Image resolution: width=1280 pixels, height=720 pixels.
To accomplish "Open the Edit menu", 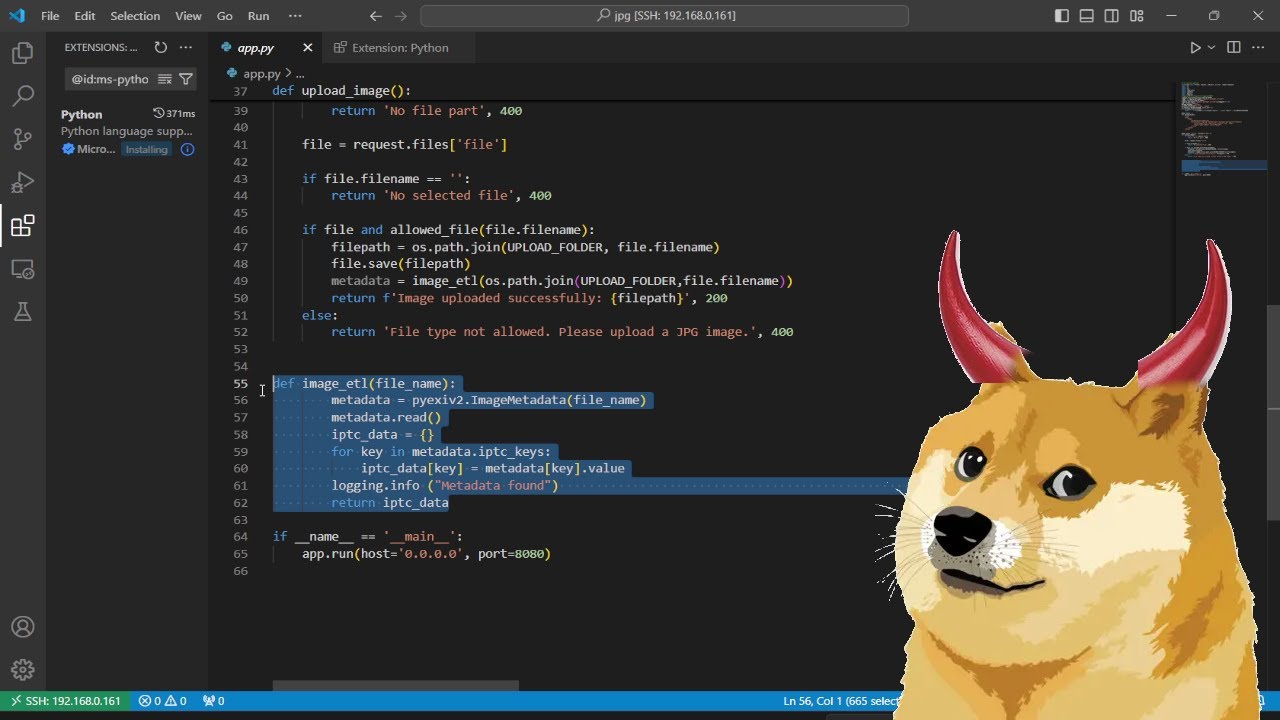I will [85, 16].
